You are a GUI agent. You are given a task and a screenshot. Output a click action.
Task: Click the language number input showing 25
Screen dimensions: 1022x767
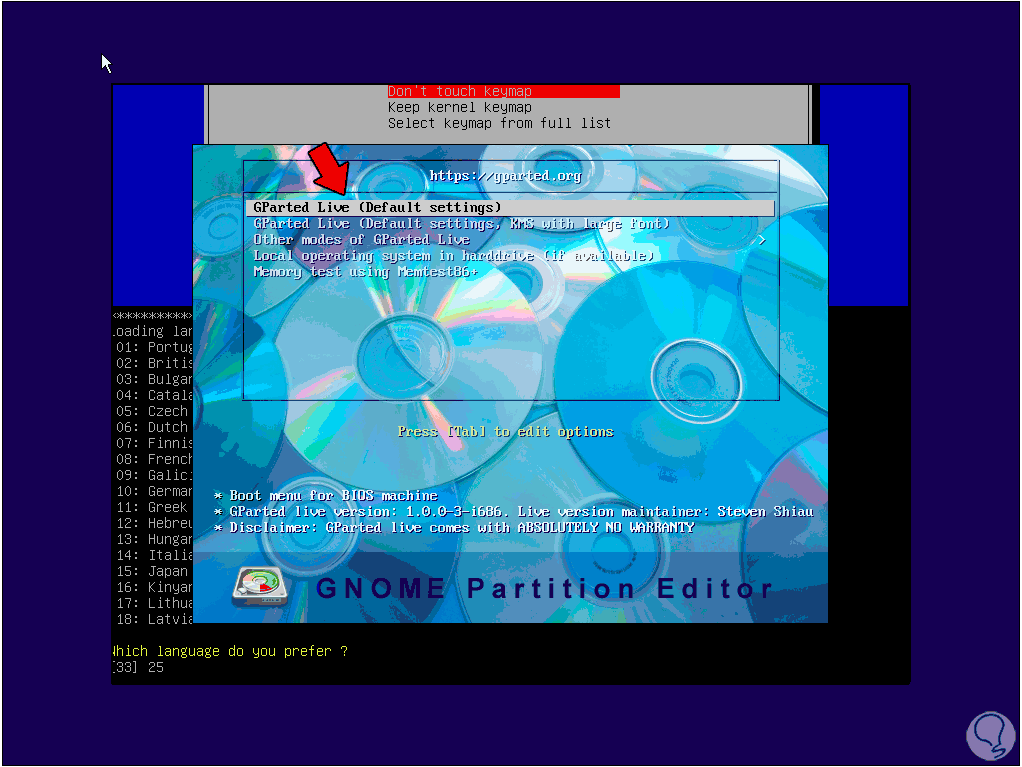coord(156,667)
